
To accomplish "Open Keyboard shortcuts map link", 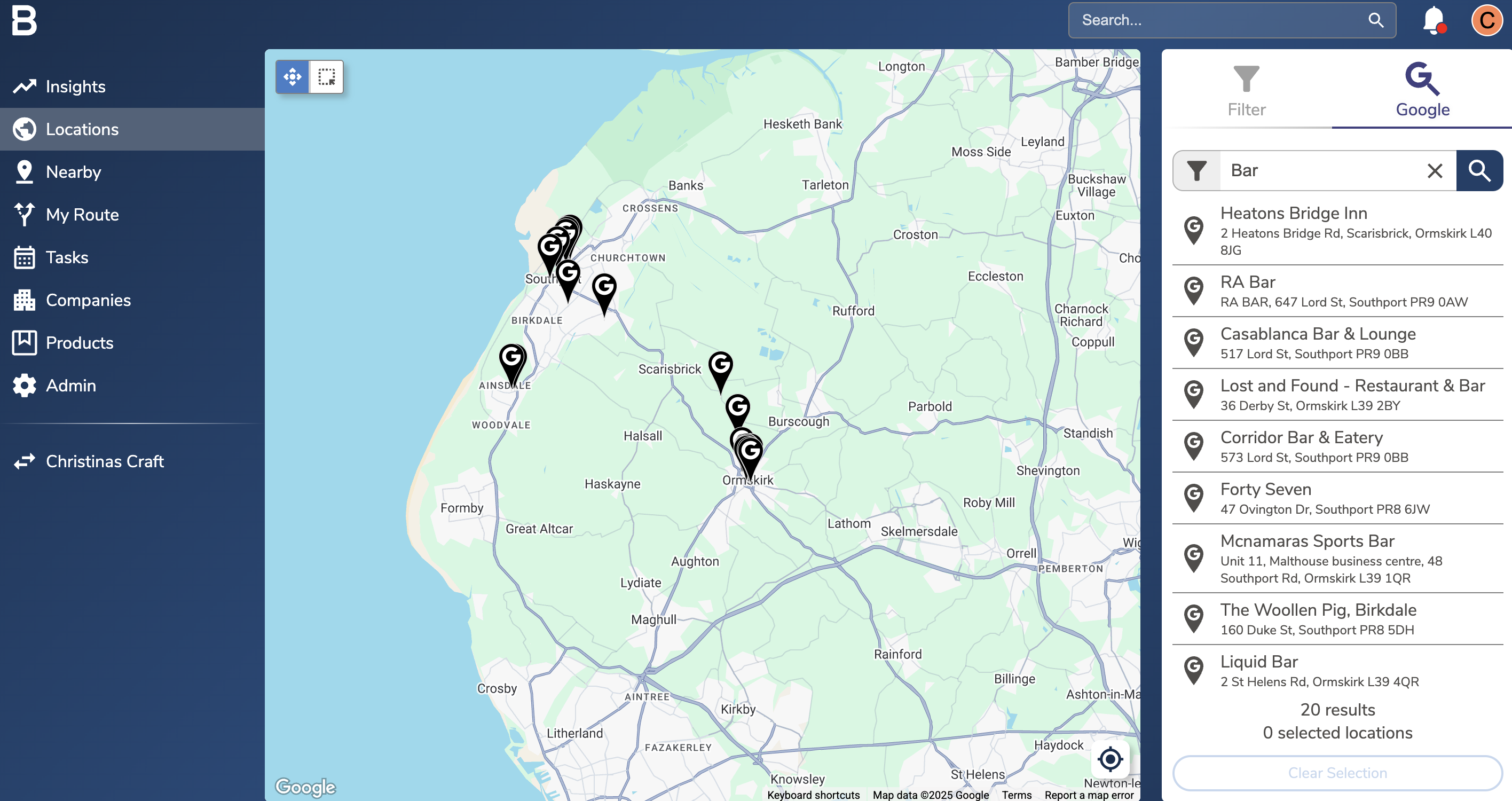I will tap(813, 795).
